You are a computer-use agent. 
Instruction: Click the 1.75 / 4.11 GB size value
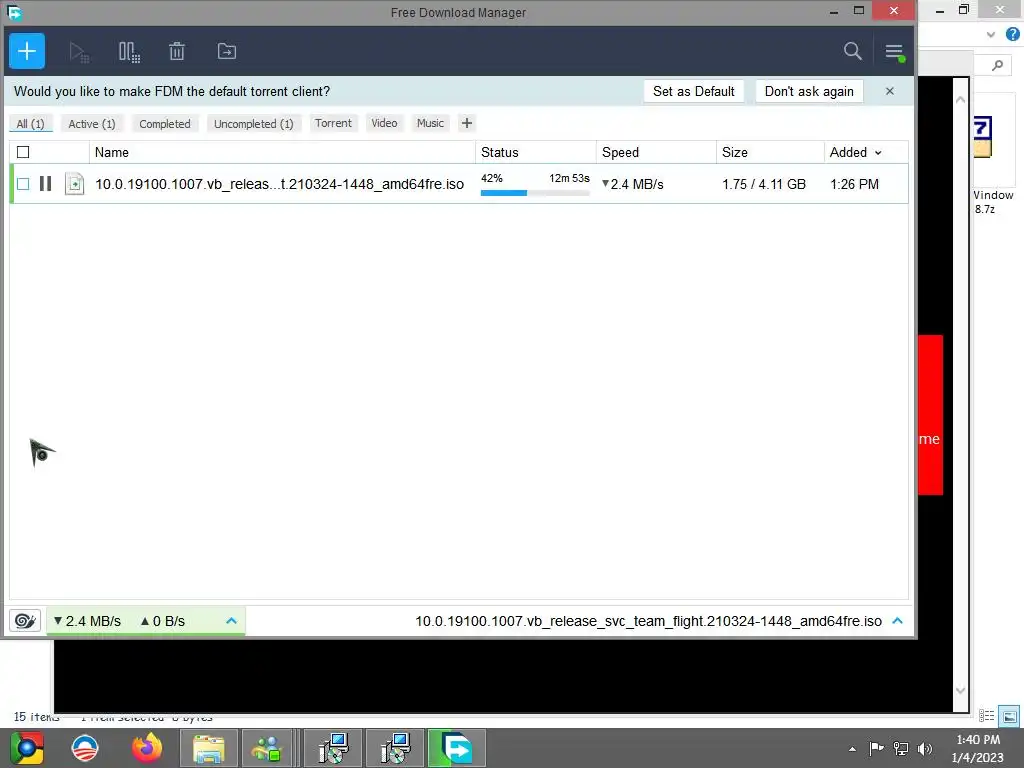[x=763, y=184]
